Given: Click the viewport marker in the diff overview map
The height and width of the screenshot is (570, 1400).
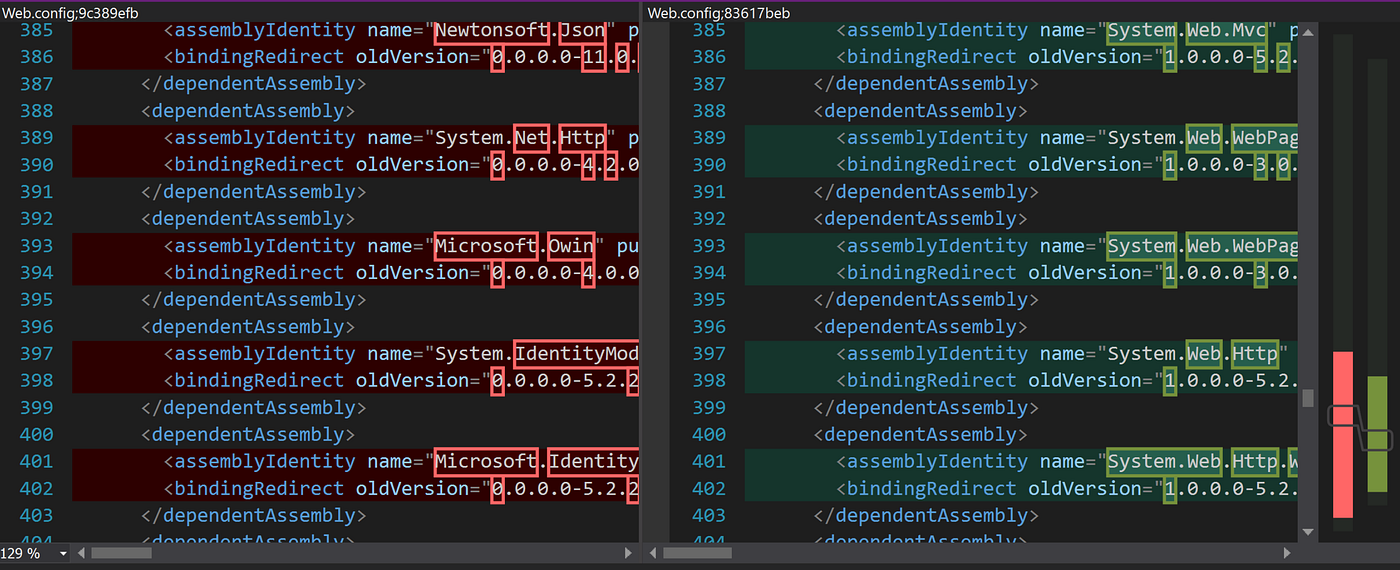Looking at the screenshot, I should tap(1360, 428).
